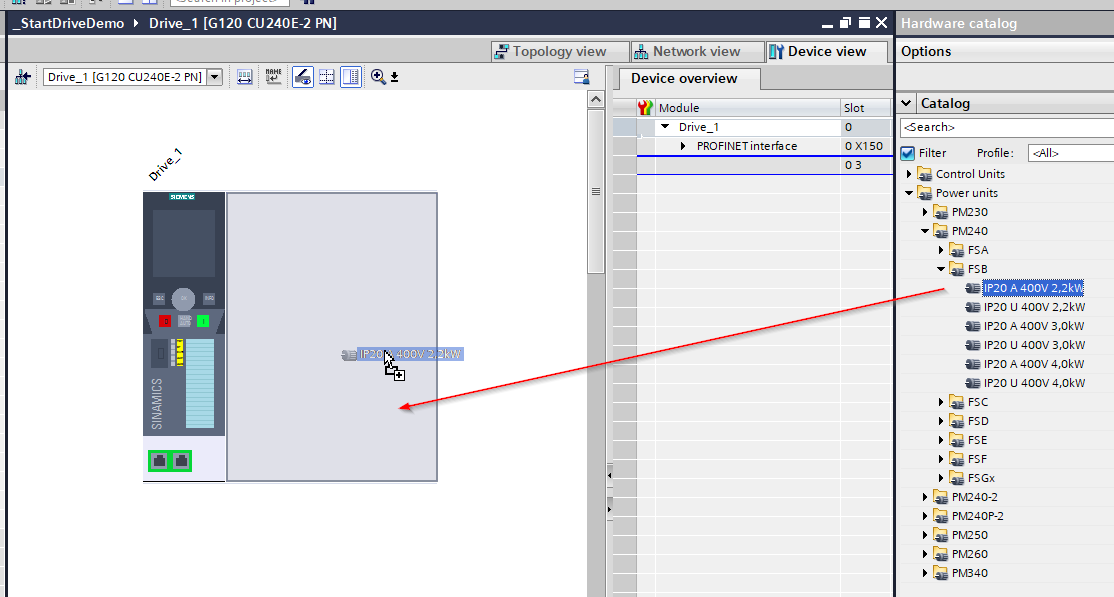
Task: Select IP20 U 400V 4,0kW catalog item
Action: [x=1034, y=383]
